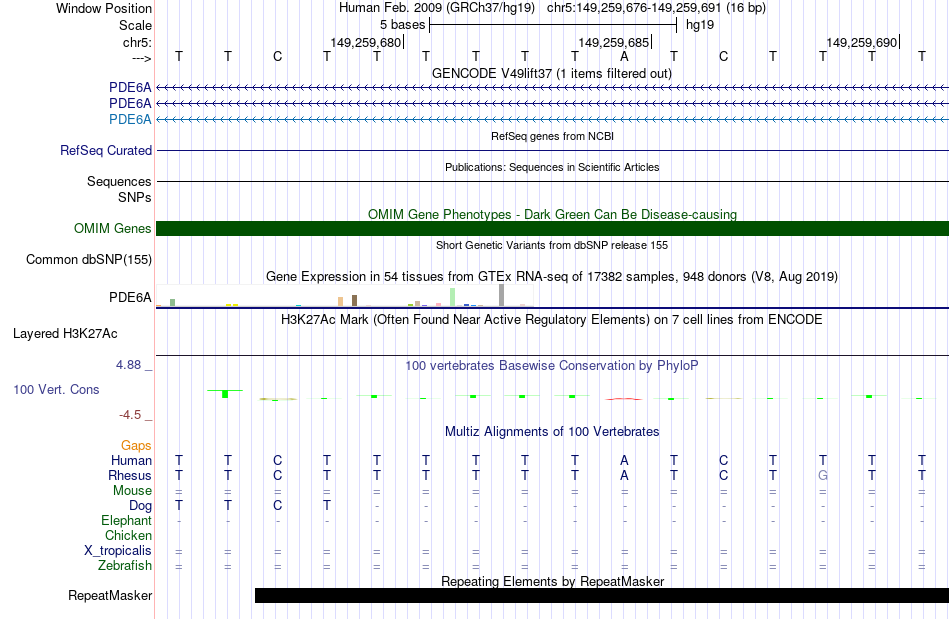
Task: Open Short Genetic Variants from dbSNP release 155 title
Action: pyautogui.click(x=552, y=245)
